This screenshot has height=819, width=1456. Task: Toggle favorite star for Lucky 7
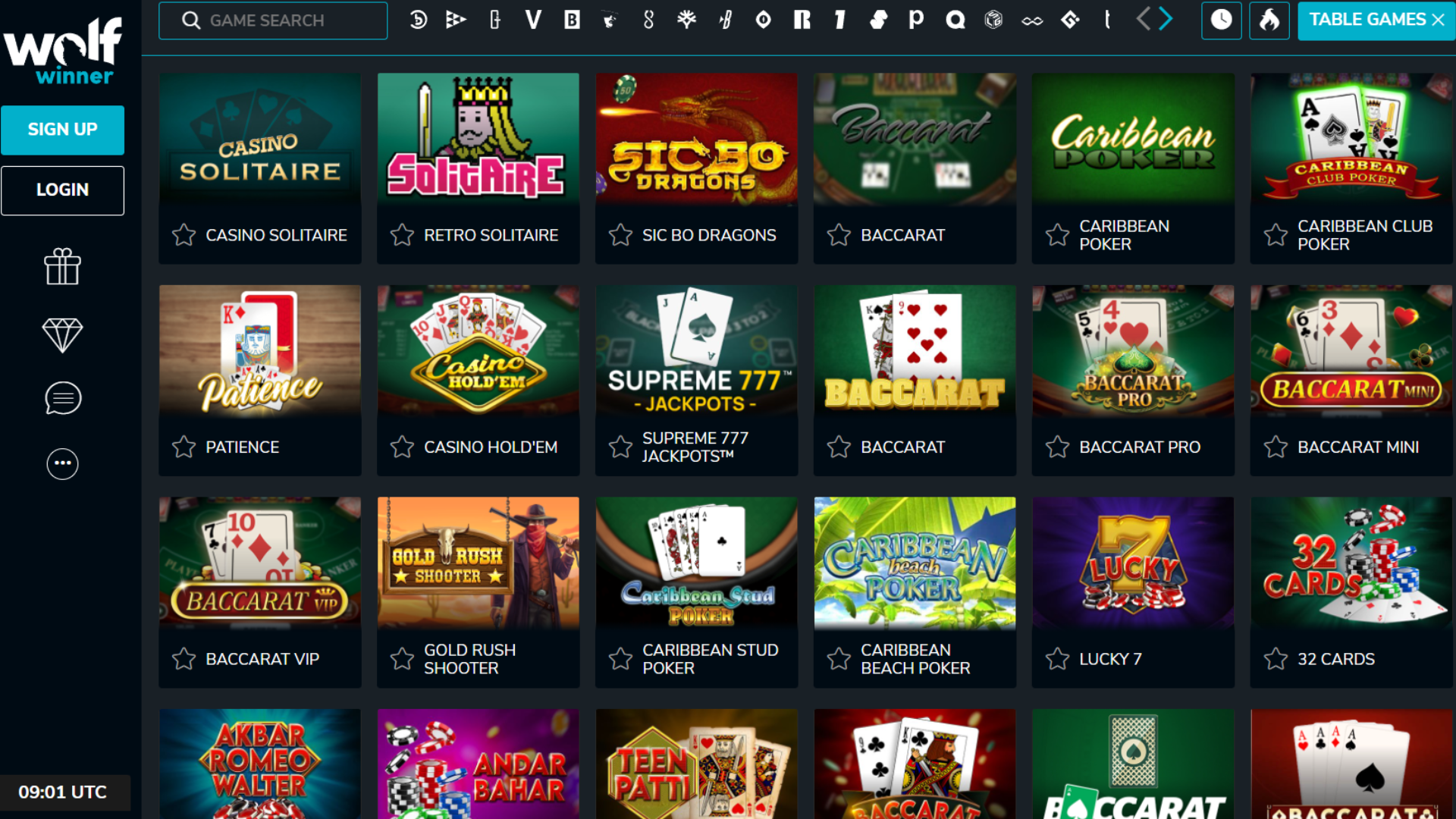click(1057, 659)
